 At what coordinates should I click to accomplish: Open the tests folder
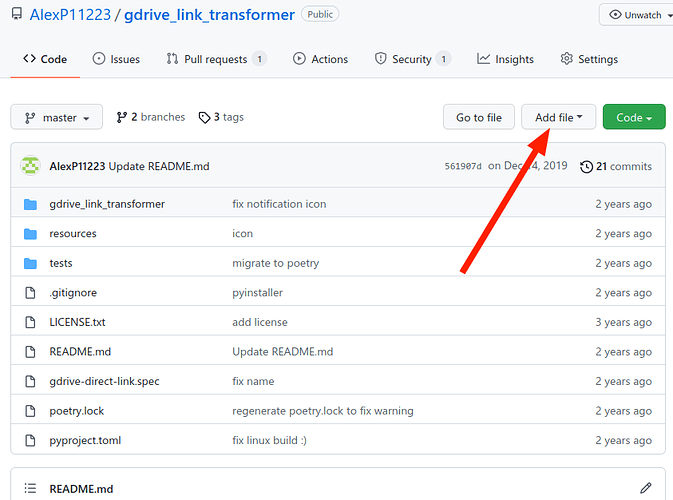(61, 263)
